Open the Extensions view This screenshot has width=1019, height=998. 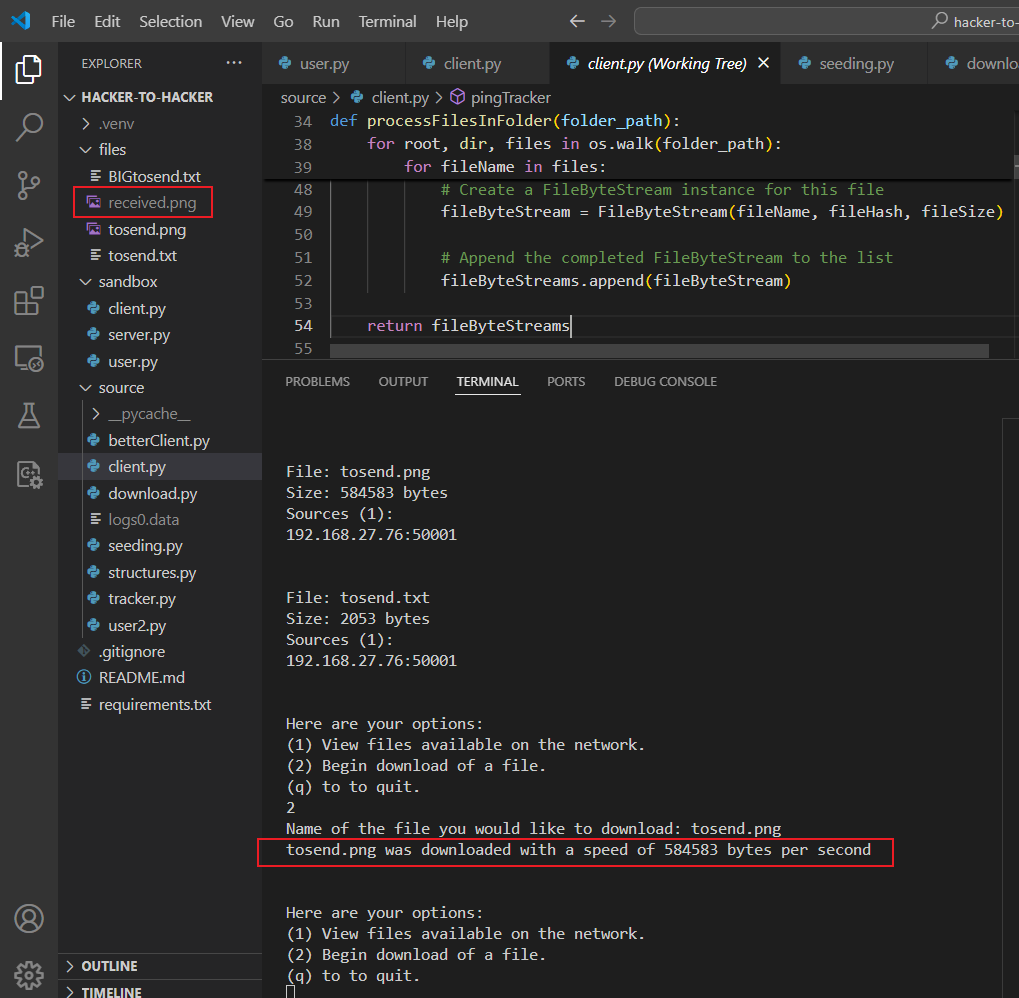(29, 301)
